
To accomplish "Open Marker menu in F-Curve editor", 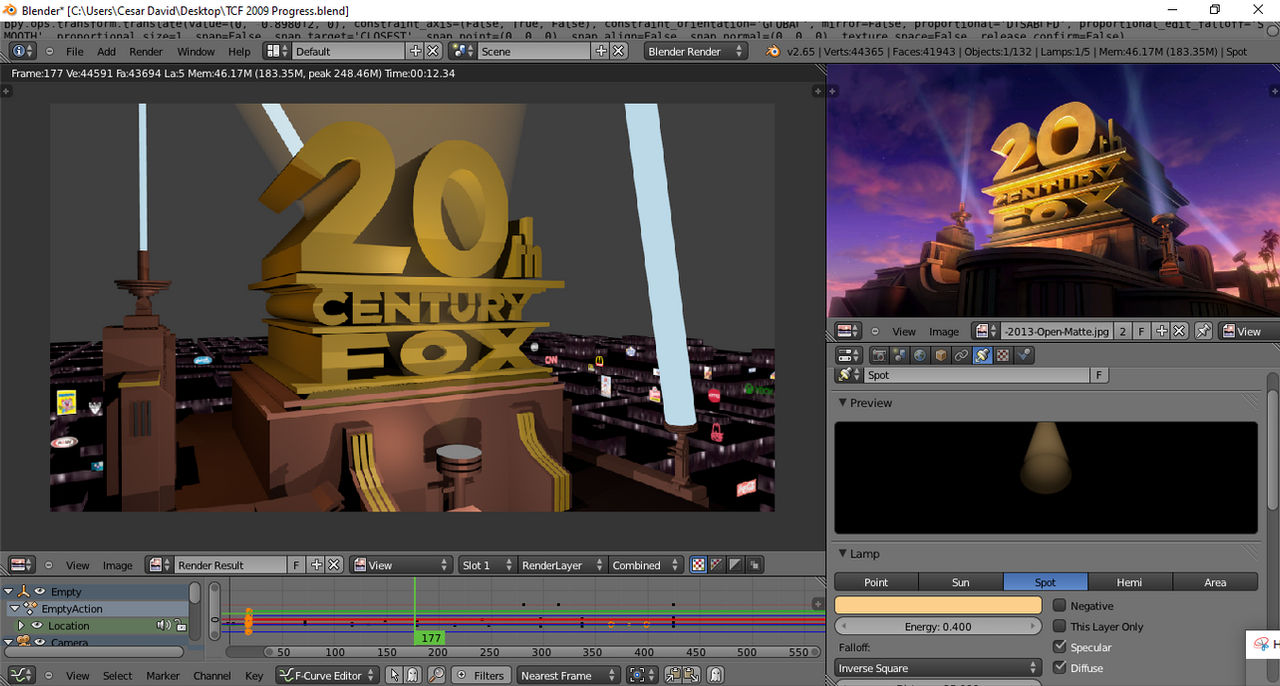I will point(163,675).
